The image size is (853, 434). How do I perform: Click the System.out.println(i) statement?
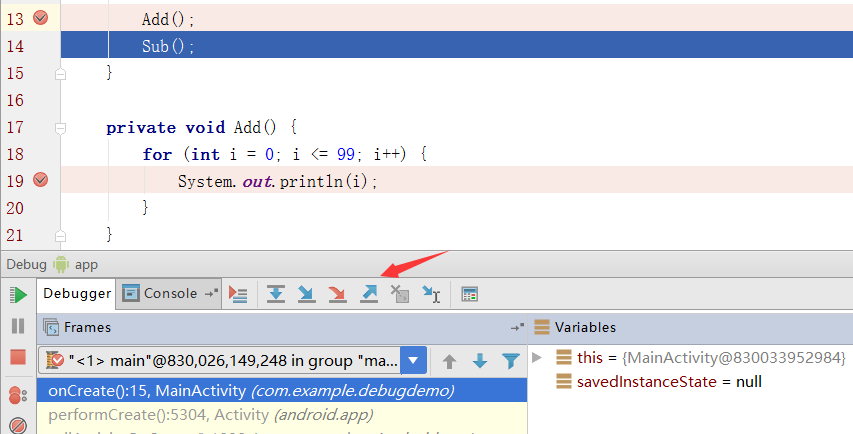pos(277,181)
